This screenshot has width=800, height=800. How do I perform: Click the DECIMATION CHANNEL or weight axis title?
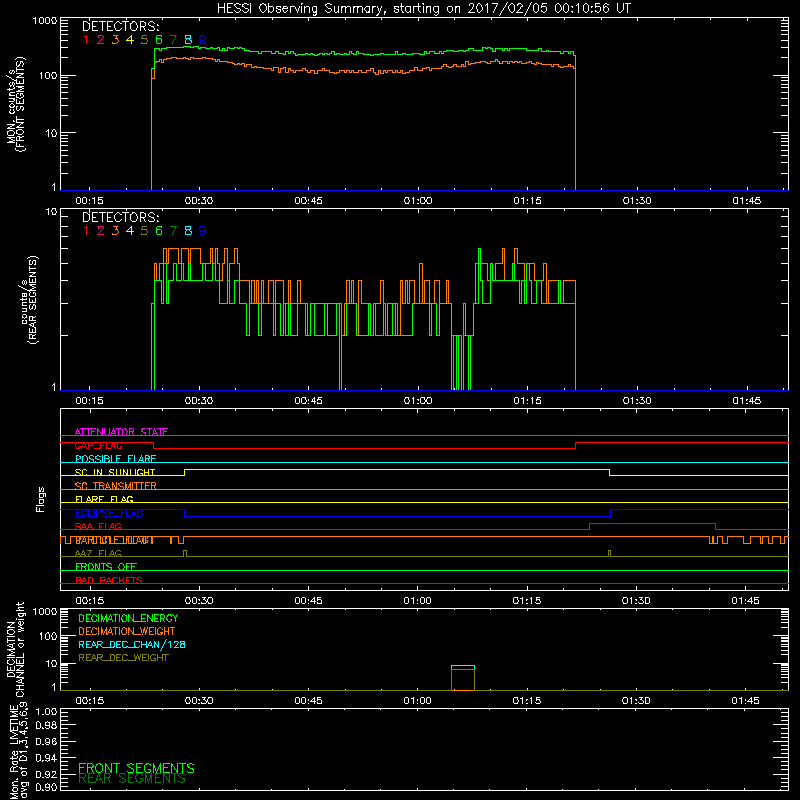[15, 649]
